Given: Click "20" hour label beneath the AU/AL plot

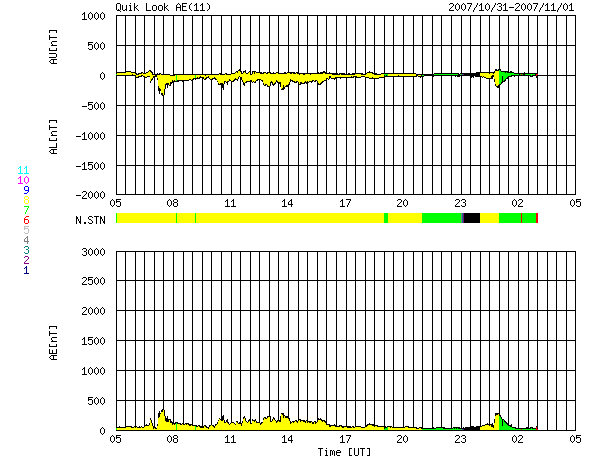Looking at the screenshot, I should coord(402,203).
